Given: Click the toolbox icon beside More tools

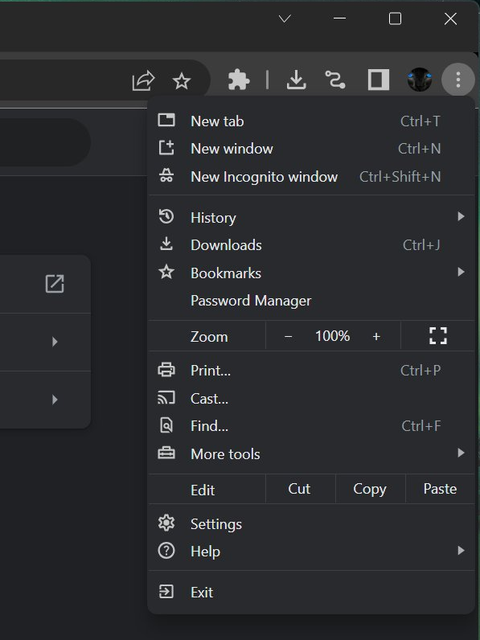Looking at the screenshot, I should coord(166,453).
